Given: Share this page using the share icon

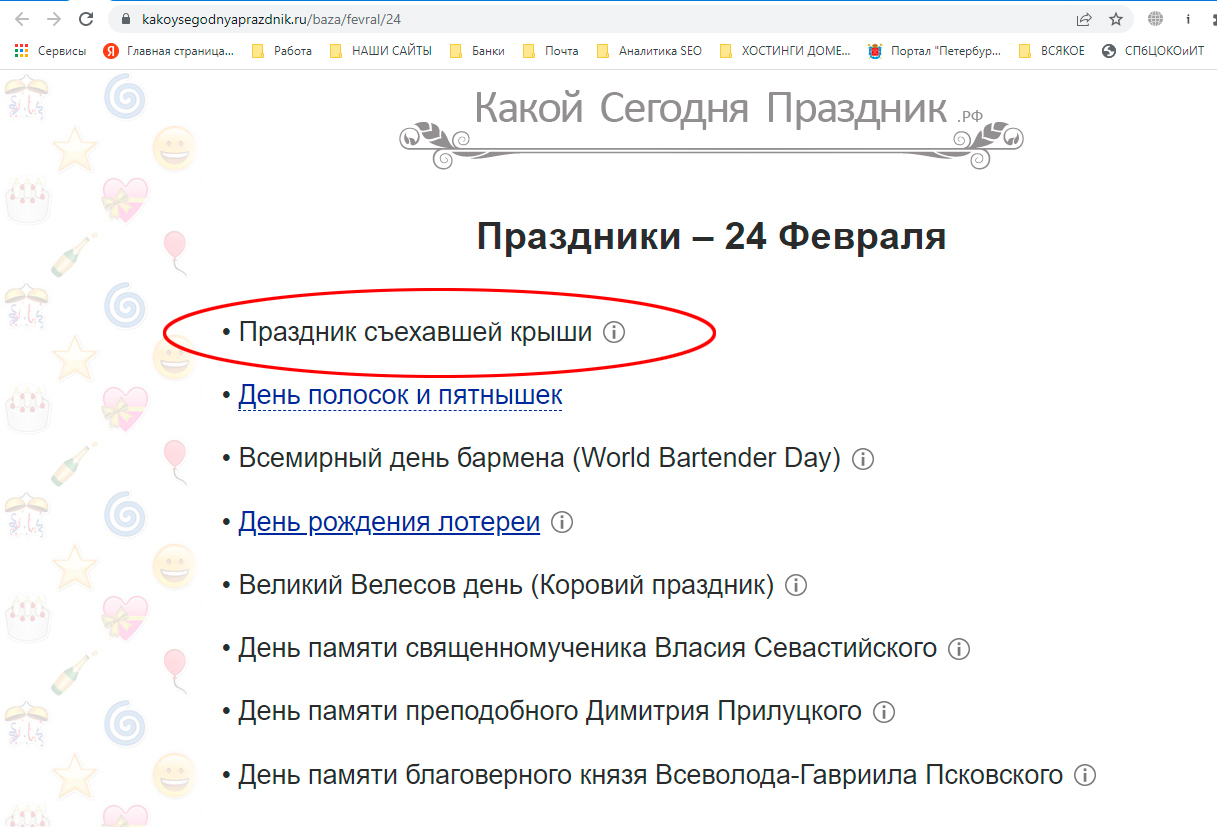Looking at the screenshot, I should click(x=1084, y=19).
